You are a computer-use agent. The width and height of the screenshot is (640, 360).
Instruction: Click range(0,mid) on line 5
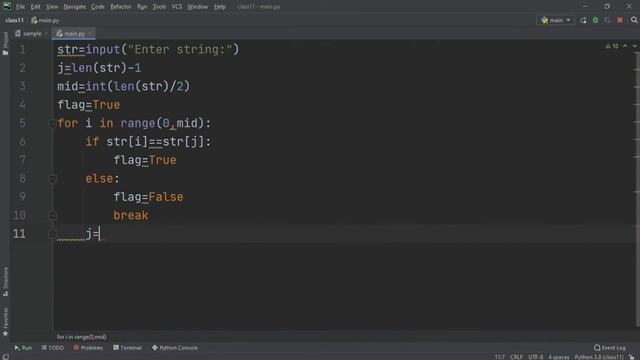pos(162,123)
